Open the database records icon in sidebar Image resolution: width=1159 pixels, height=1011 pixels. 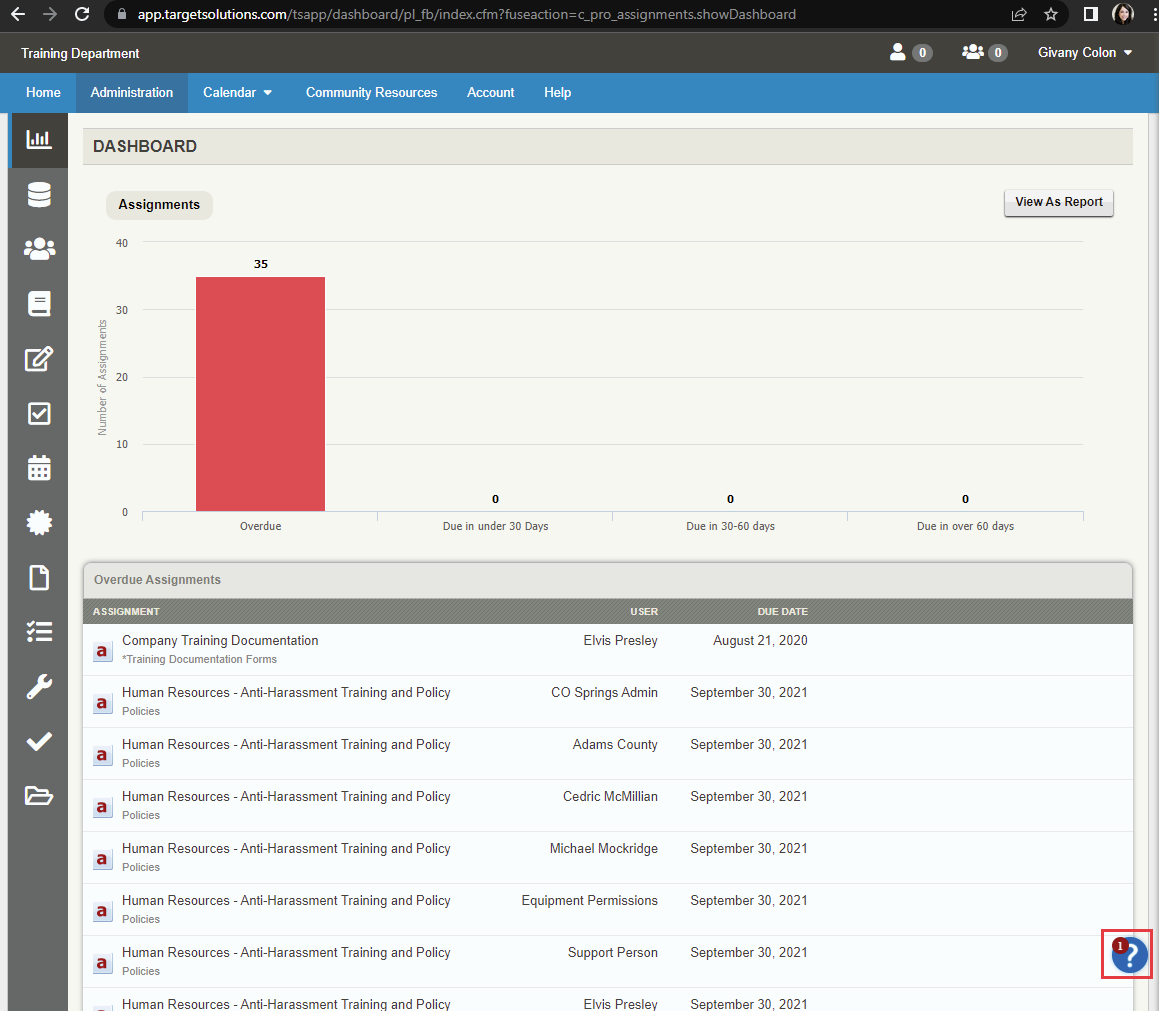click(38, 195)
